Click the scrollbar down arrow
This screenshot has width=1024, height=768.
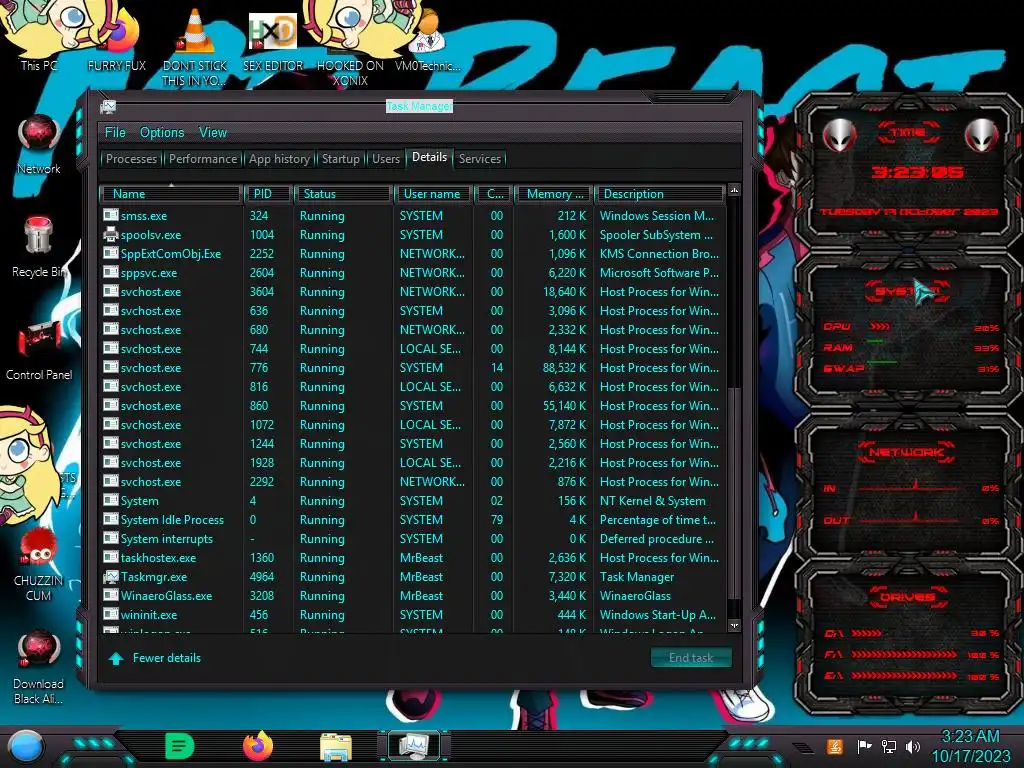734,625
